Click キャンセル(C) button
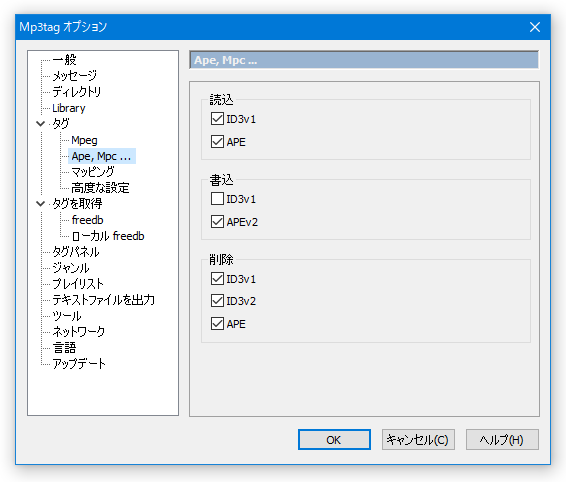 pos(418,439)
